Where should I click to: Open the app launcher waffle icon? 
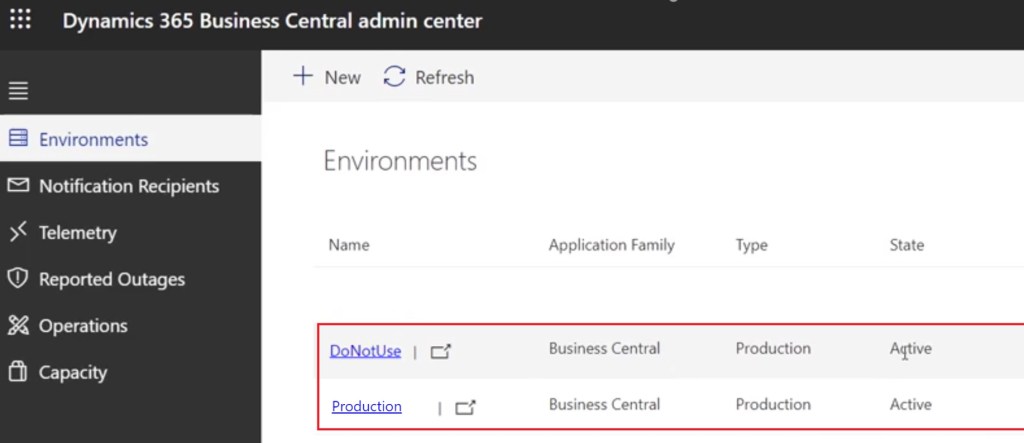(x=20, y=20)
